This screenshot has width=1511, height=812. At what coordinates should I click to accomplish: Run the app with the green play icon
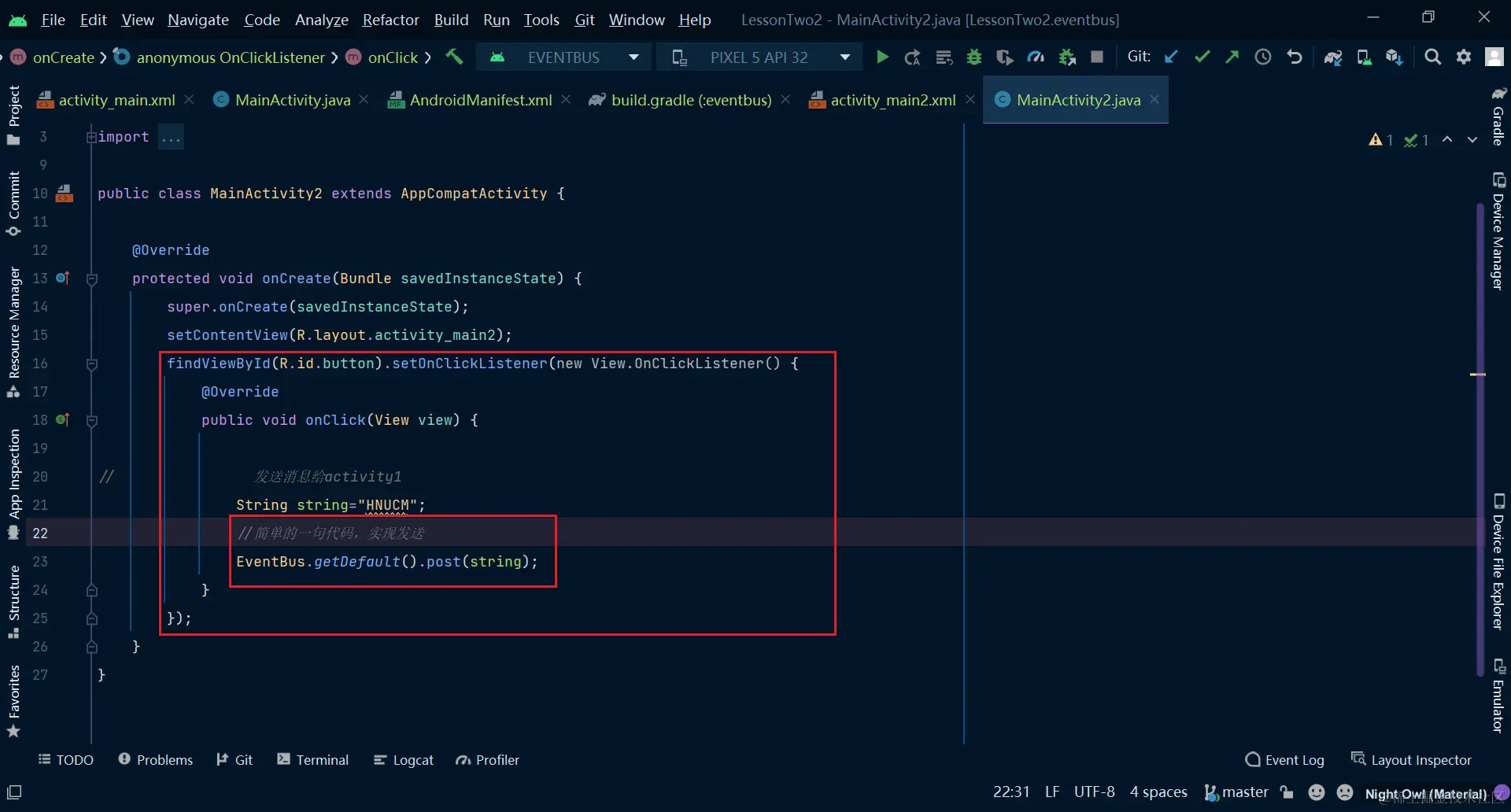882,57
